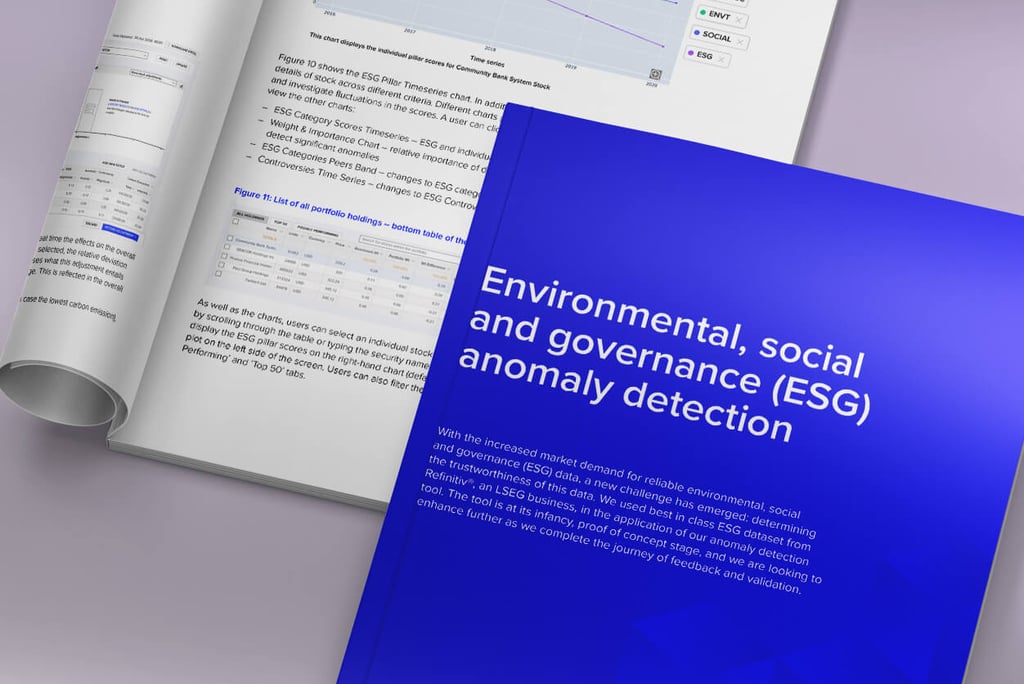This screenshot has height=684, width=1024.
Task: Click the purple ESG trend line in chart
Action: point(605,24)
